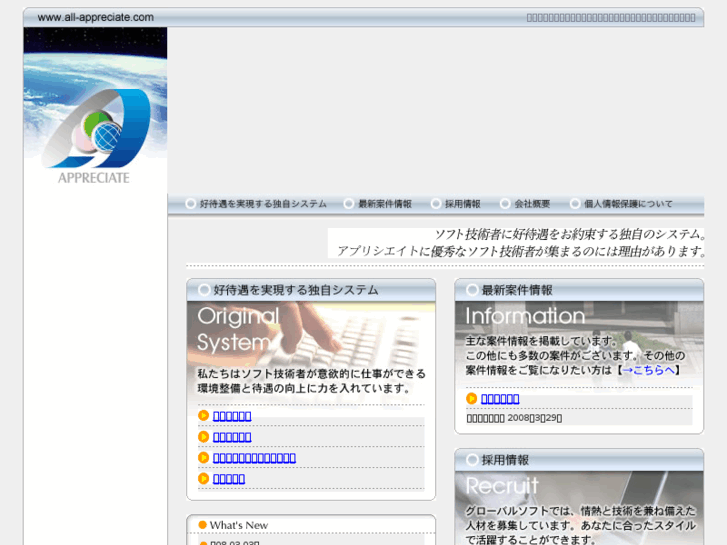This screenshot has height=545, width=727.
Task: Click the link in the Information panel
Action: tap(500, 399)
